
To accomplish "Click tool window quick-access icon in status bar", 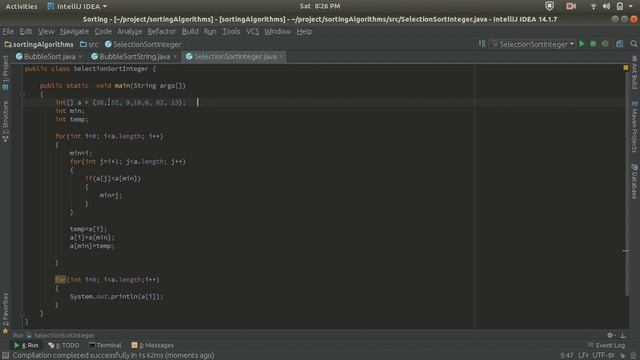I will [5, 356].
